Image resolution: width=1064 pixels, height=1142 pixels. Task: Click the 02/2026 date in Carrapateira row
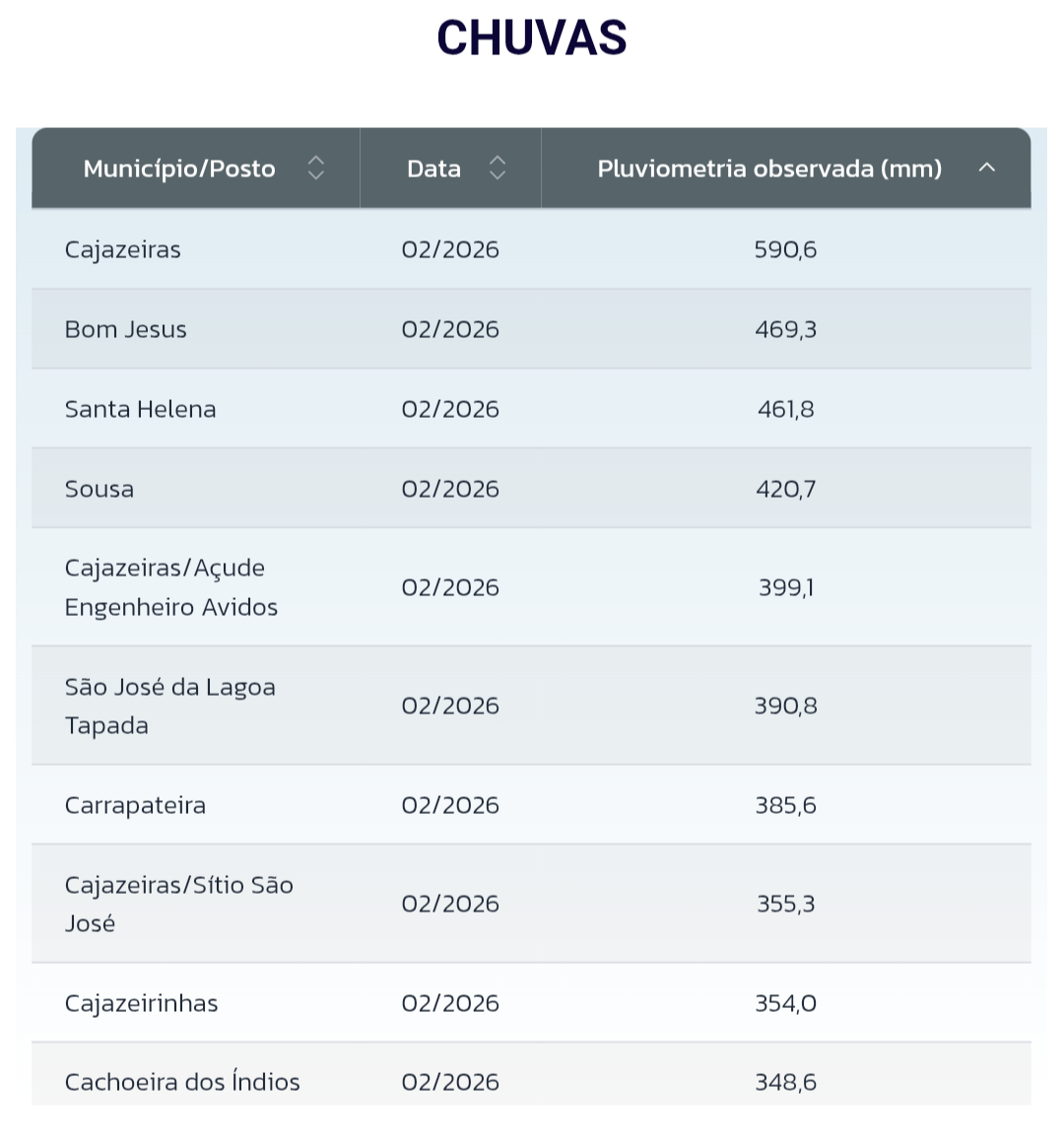coord(450,805)
